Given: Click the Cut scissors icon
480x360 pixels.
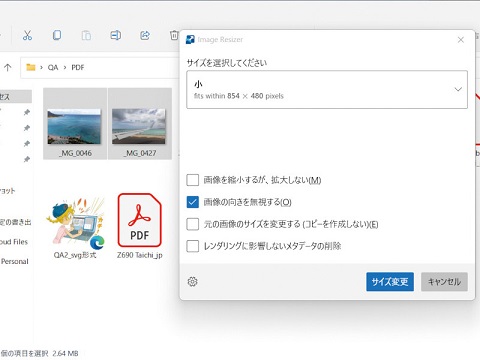Looking at the screenshot, I should [27, 35].
